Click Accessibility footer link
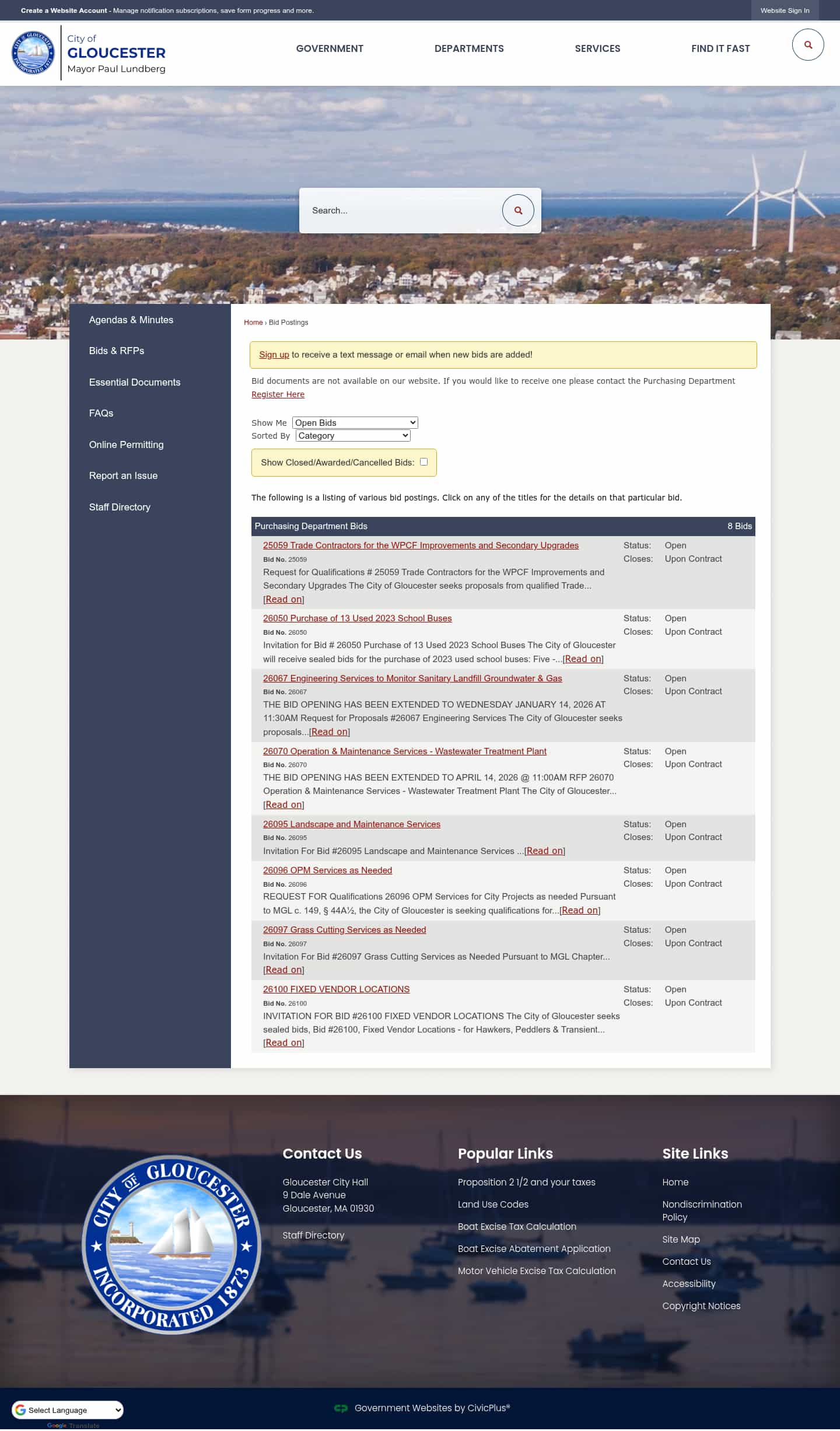 click(688, 1284)
